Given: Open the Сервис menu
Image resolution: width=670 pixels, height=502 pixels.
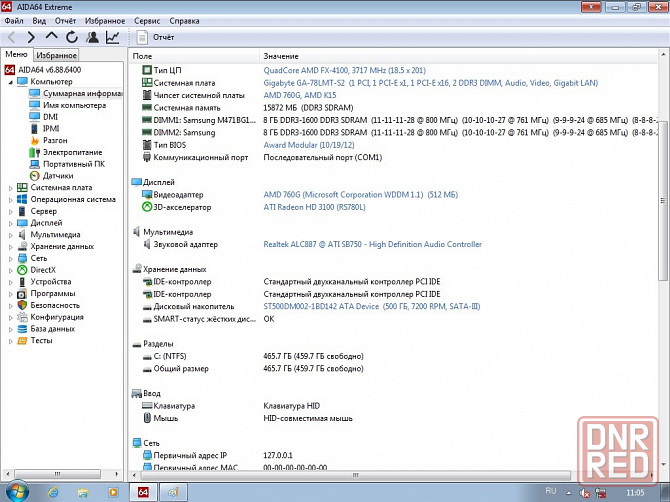Looking at the screenshot, I should 147,21.
